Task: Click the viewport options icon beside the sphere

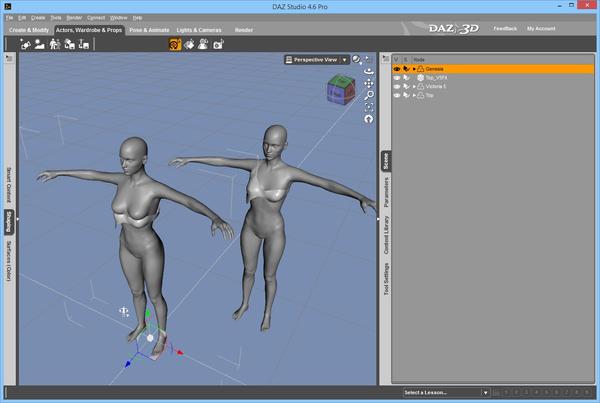Action: pos(369,59)
